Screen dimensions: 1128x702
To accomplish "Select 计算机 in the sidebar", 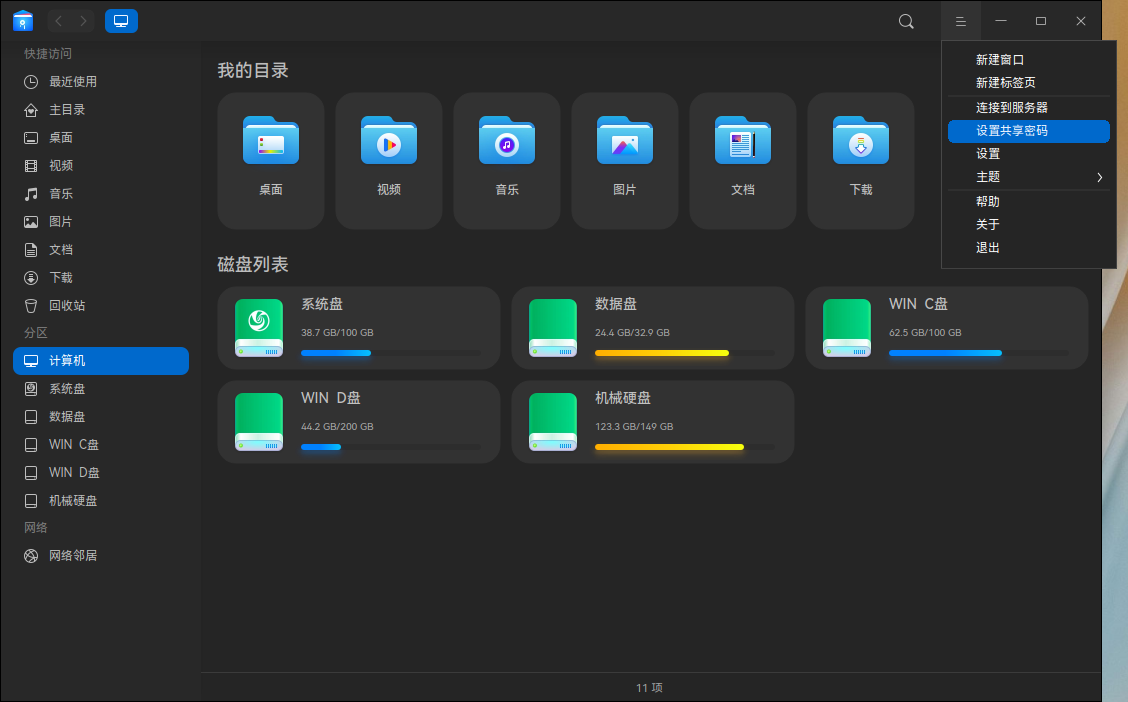I will [x=101, y=361].
